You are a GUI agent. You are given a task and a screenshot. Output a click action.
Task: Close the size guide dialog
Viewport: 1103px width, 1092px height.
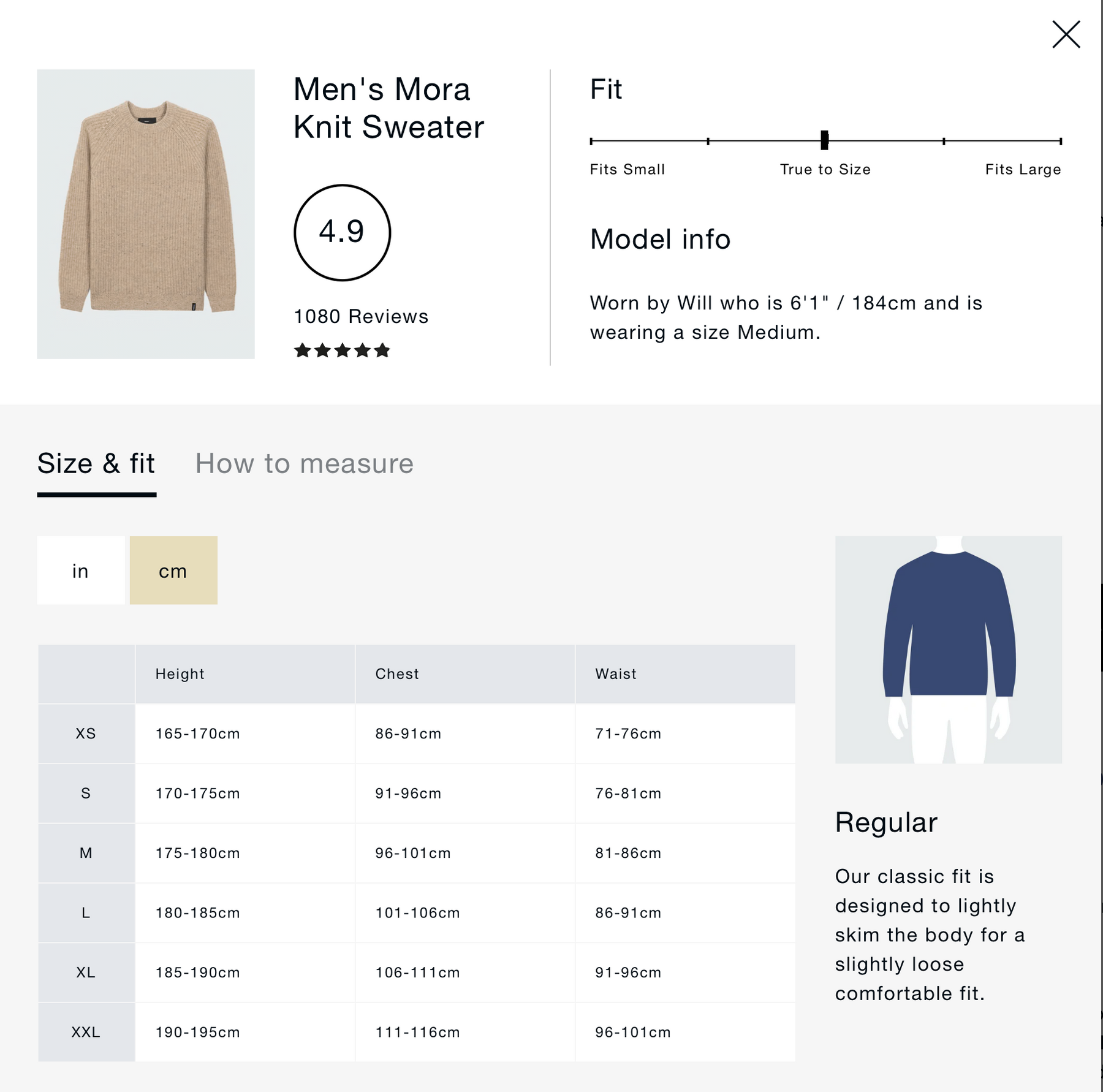click(1066, 34)
